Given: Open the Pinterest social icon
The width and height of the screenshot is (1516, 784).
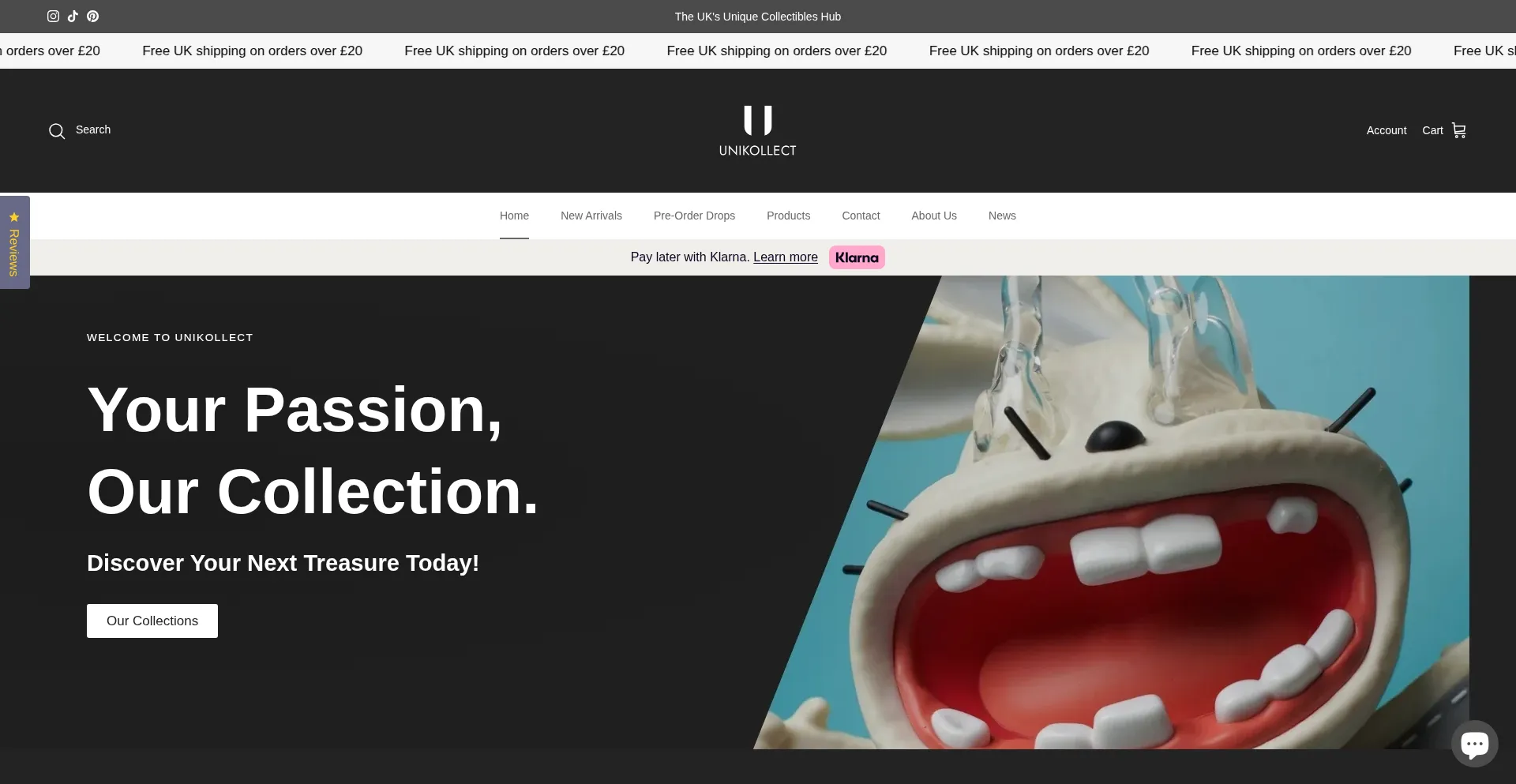Looking at the screenshot, I should pyautogui.click(x=92, y=16).
